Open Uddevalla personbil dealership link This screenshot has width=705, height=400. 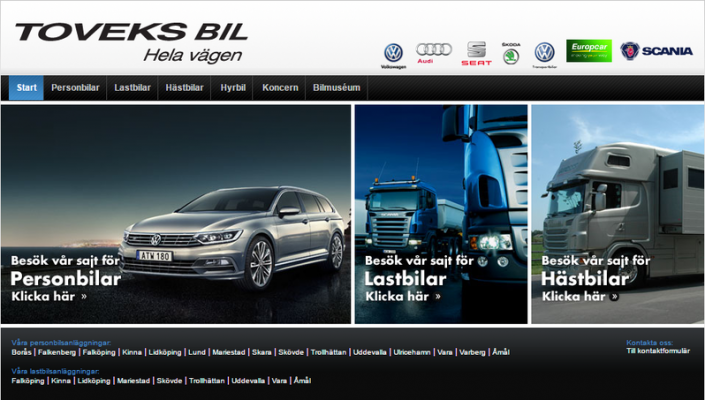click(x=370, y=352)
